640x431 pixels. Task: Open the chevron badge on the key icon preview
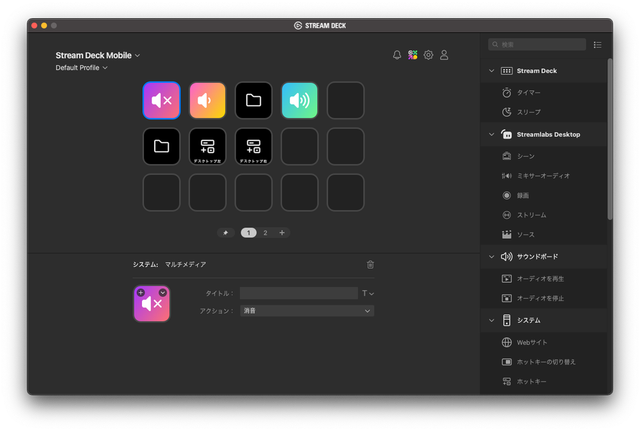click(162, 293)
